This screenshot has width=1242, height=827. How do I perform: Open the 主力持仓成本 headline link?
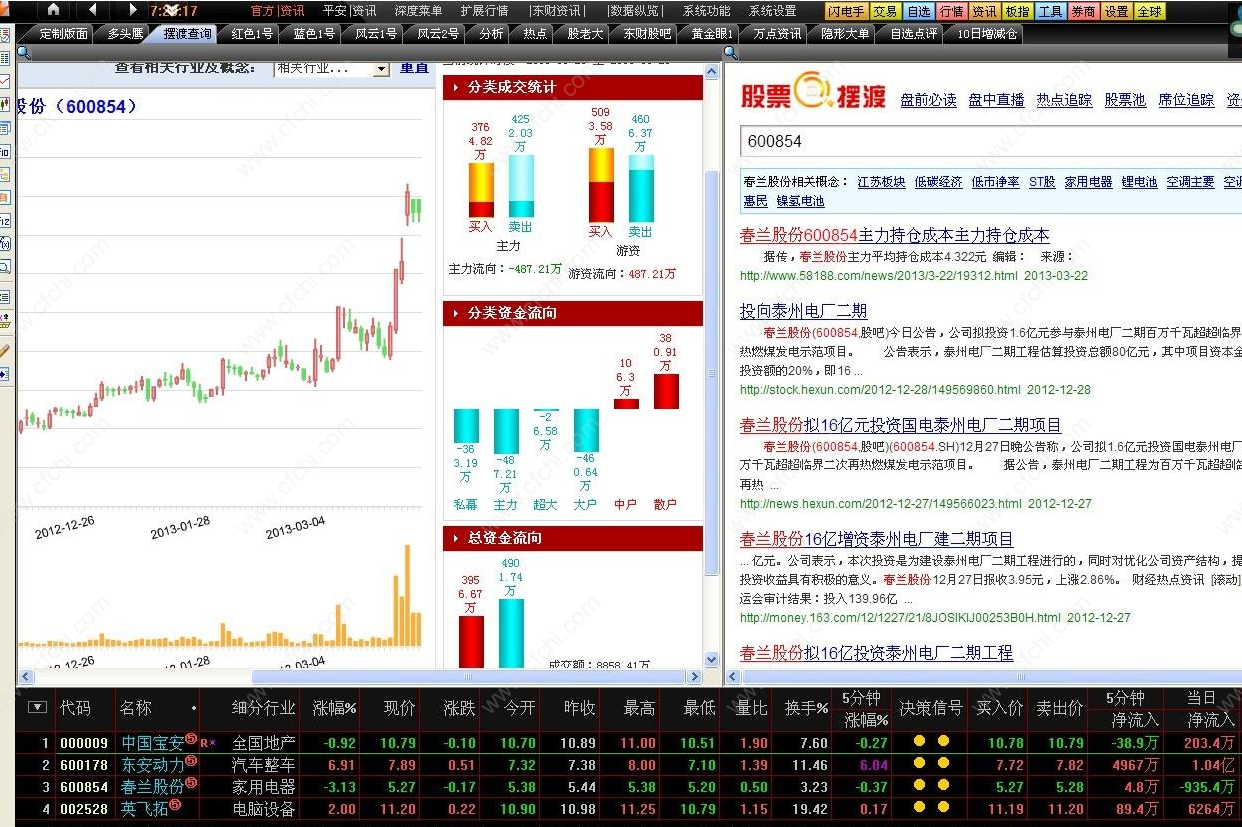(895, 235)
